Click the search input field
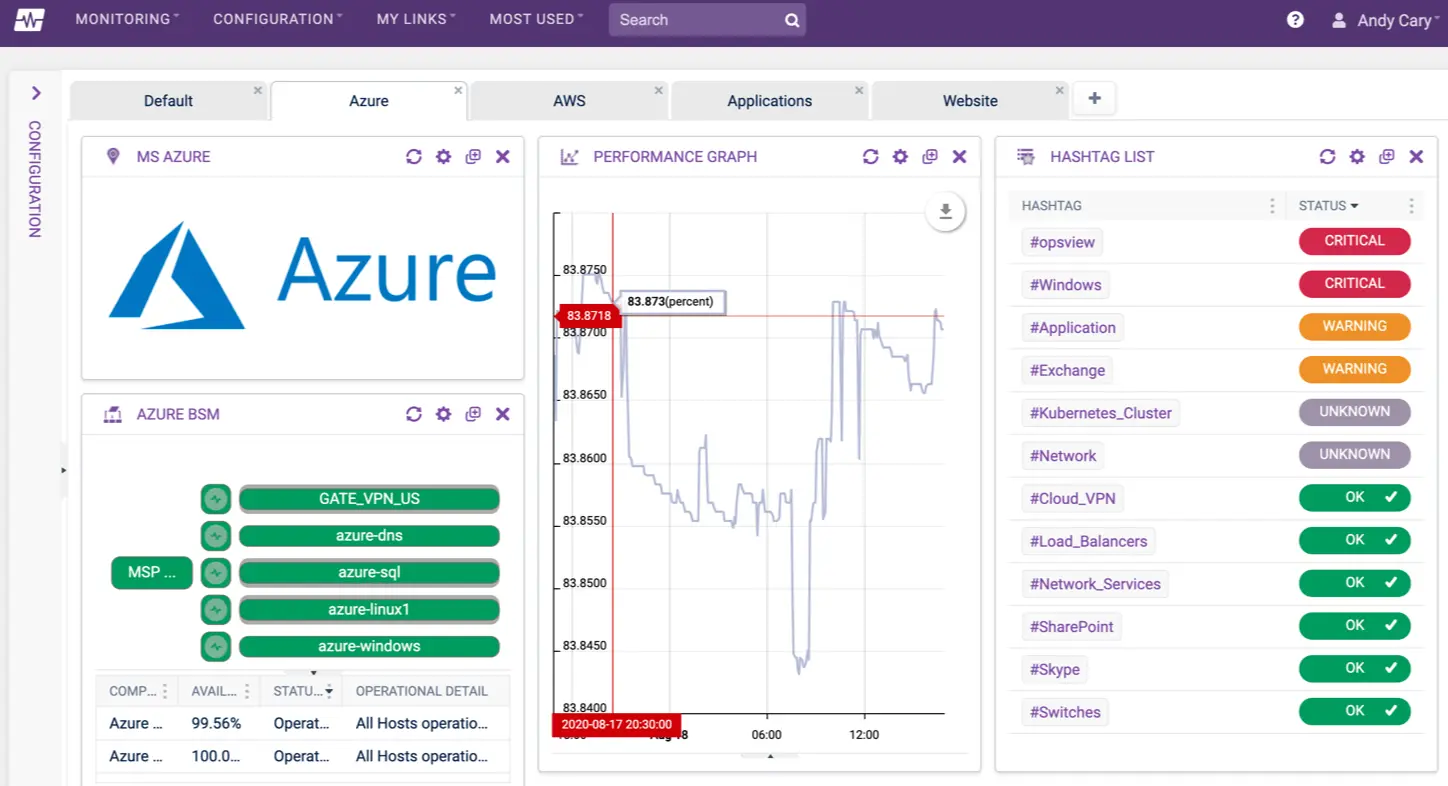1448x786 pixels. pos(696,20)
